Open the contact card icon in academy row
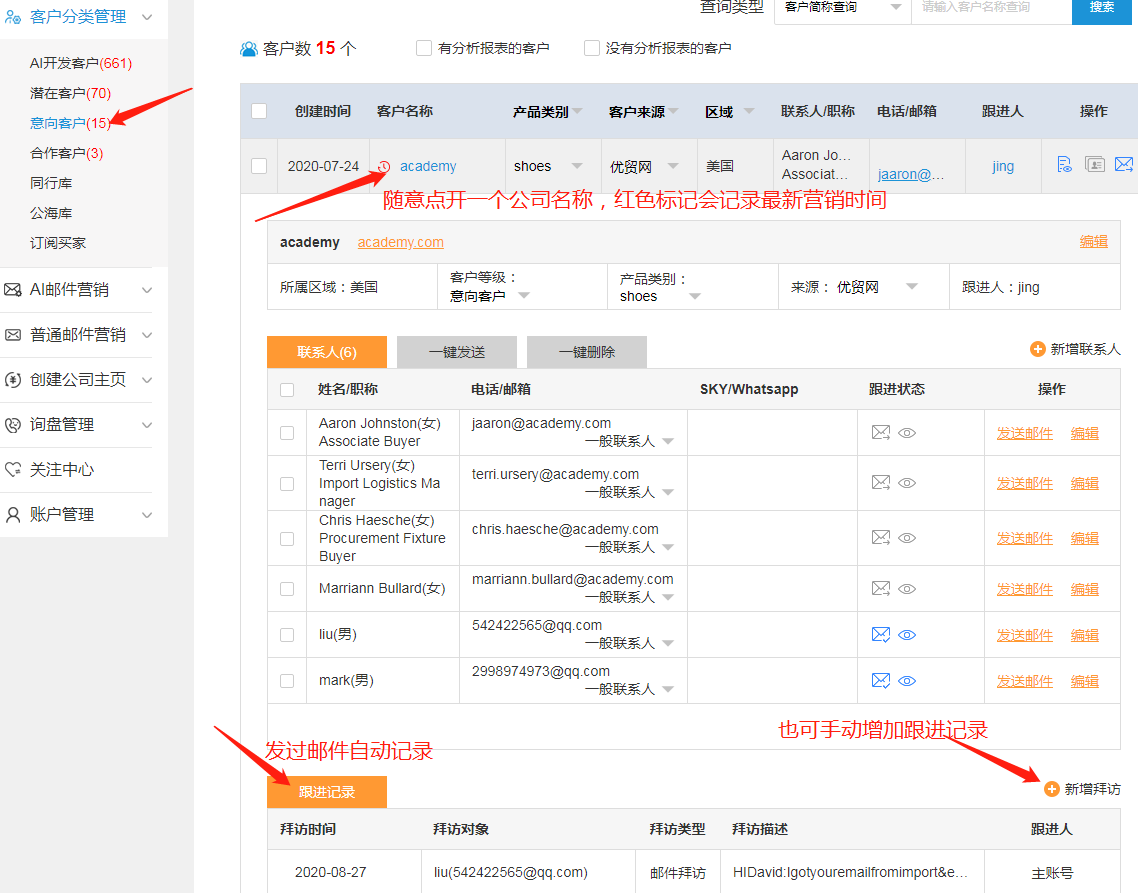This screenshot has height=893, width=1138. pos(1094,165)
